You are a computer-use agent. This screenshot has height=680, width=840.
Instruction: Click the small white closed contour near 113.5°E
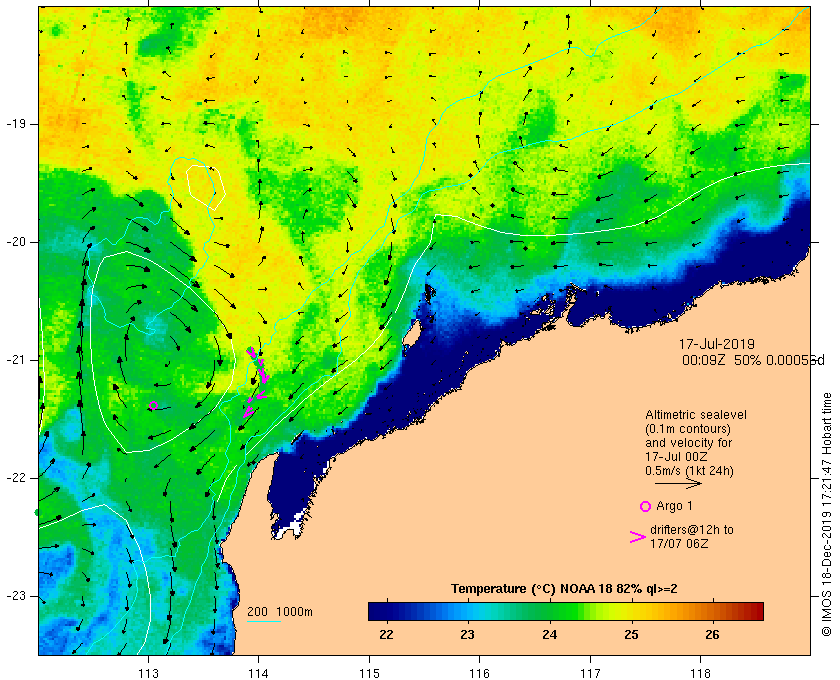(205, 186)
